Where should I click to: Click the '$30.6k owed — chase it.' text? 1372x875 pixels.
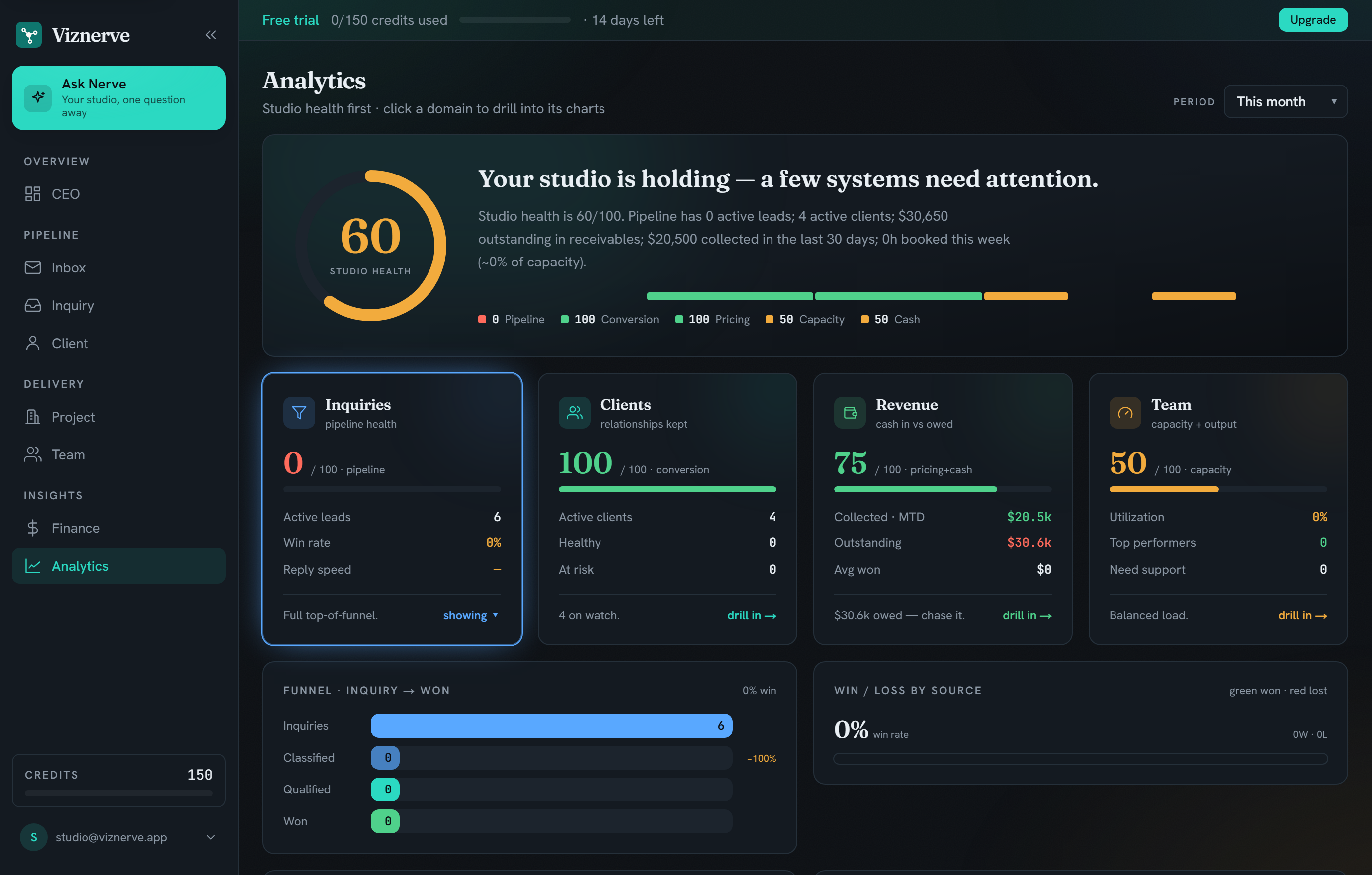(x=899, y=615)
